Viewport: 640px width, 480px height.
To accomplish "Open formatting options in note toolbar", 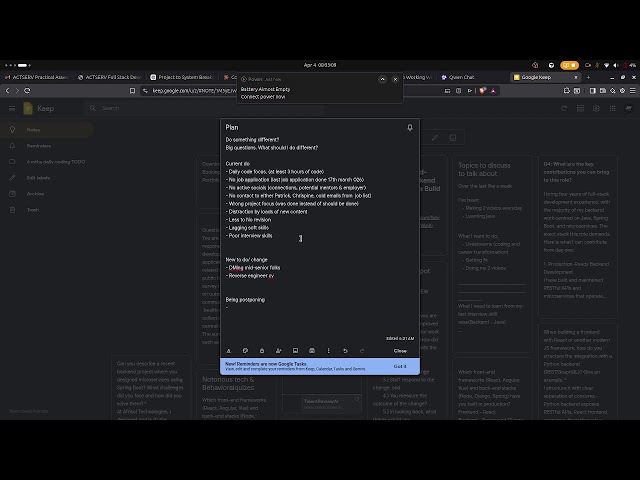I will [x=229, y=351].
